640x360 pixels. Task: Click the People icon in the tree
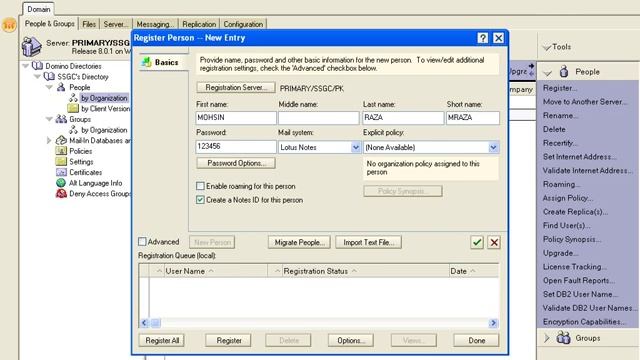coord(61,87)
